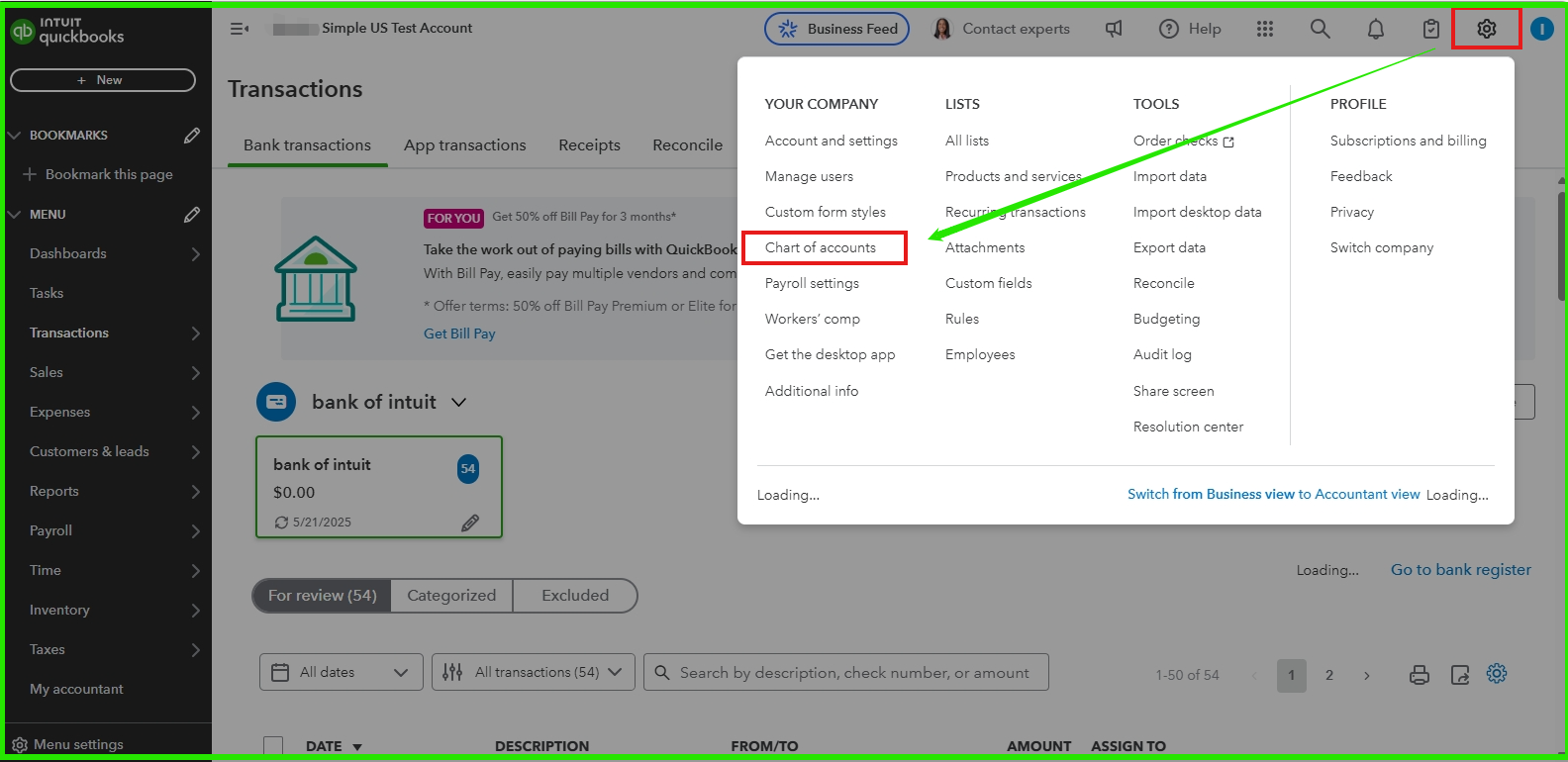Switch to Accountant view link
Image resolution: width=1568 pixels, height=762 pixels.
click(1273, 494)
